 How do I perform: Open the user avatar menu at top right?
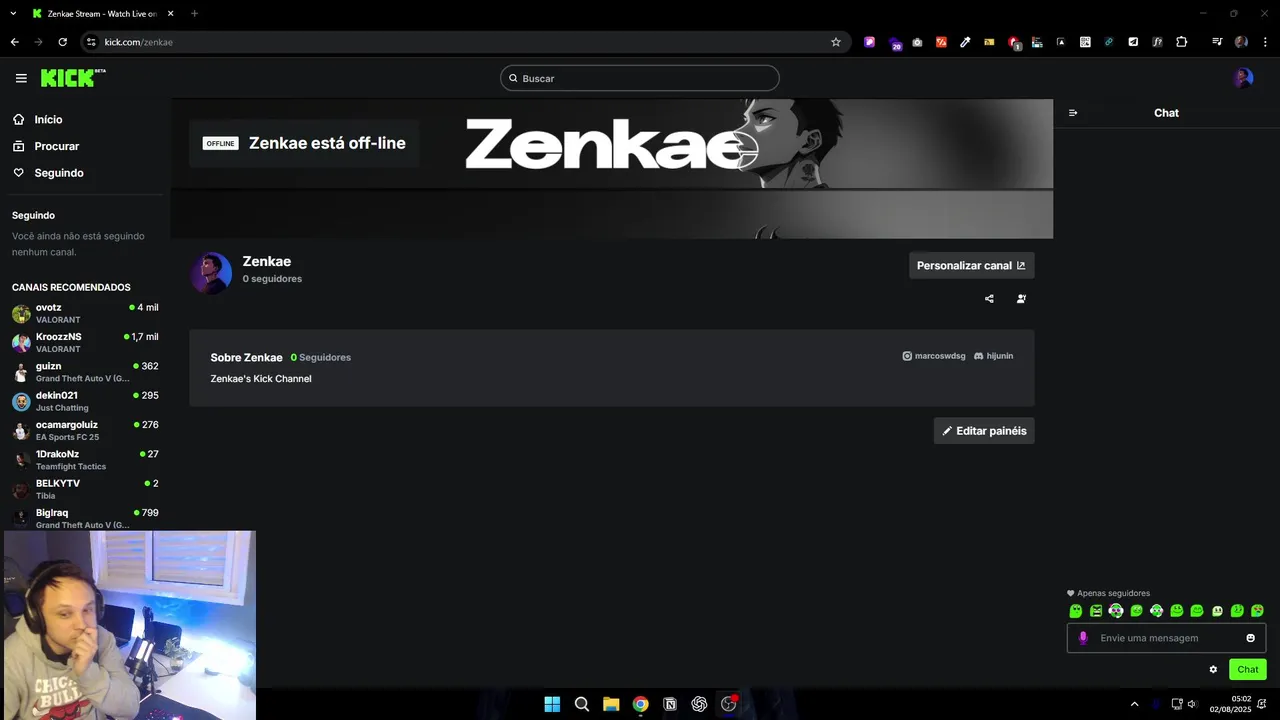coord(1243,78)
